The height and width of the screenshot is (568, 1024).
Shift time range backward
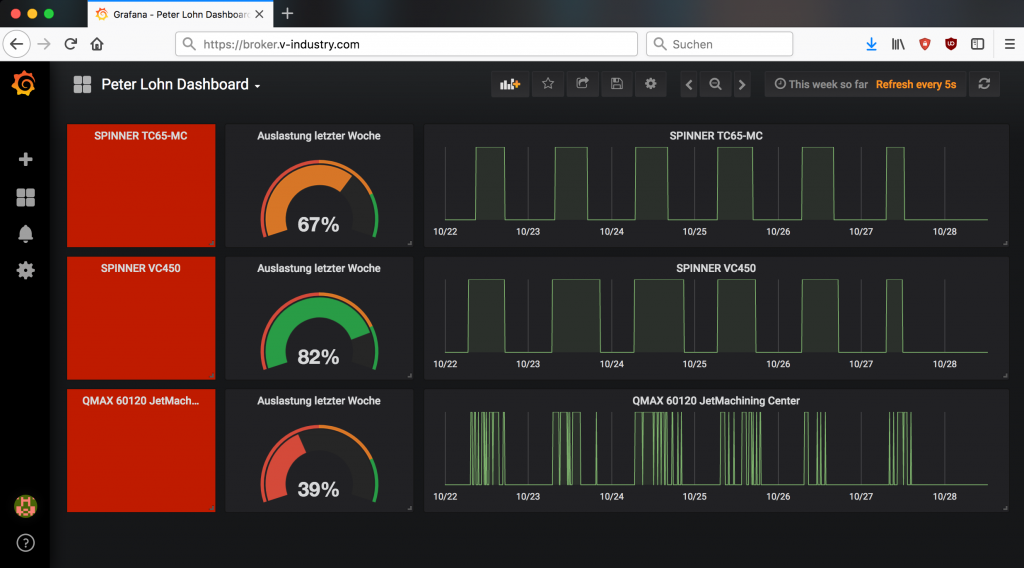[x=689, y=84]
